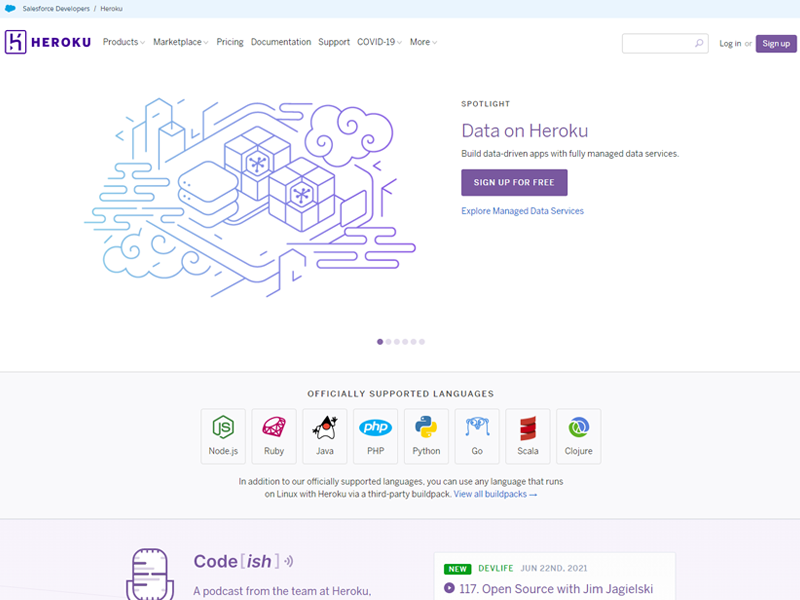The width and height of the screenshot is (800, 600).
Task: Click the Log in link
Action: (730, 43)
